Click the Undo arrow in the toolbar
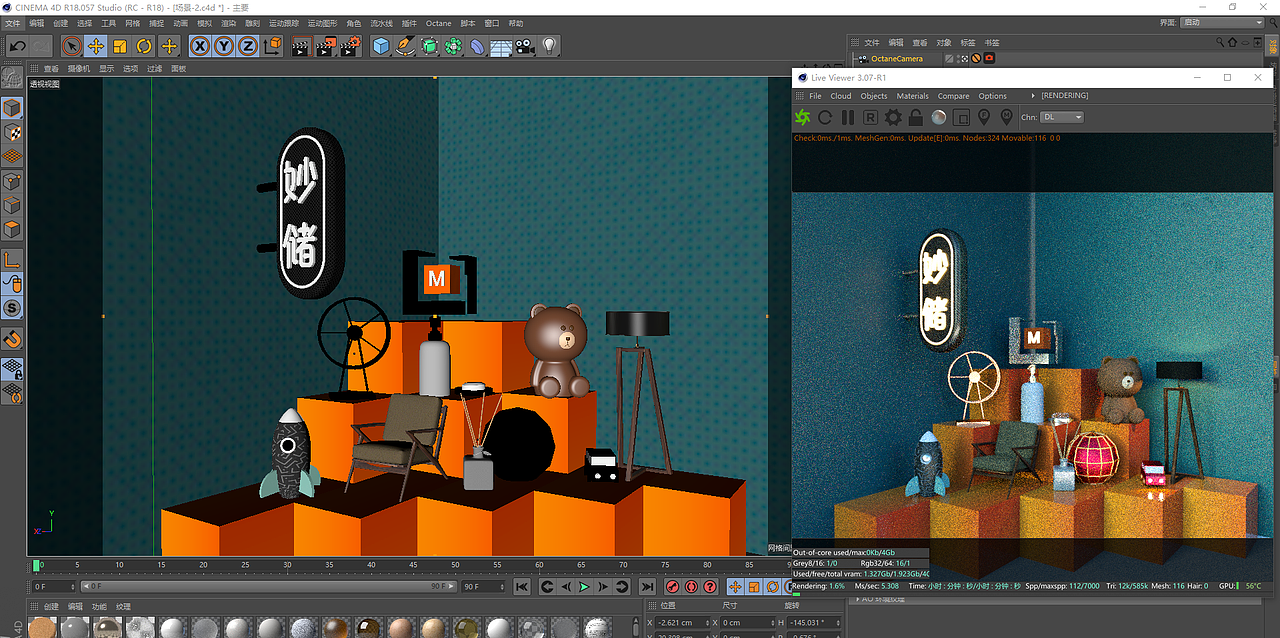 tap(17, 46)
